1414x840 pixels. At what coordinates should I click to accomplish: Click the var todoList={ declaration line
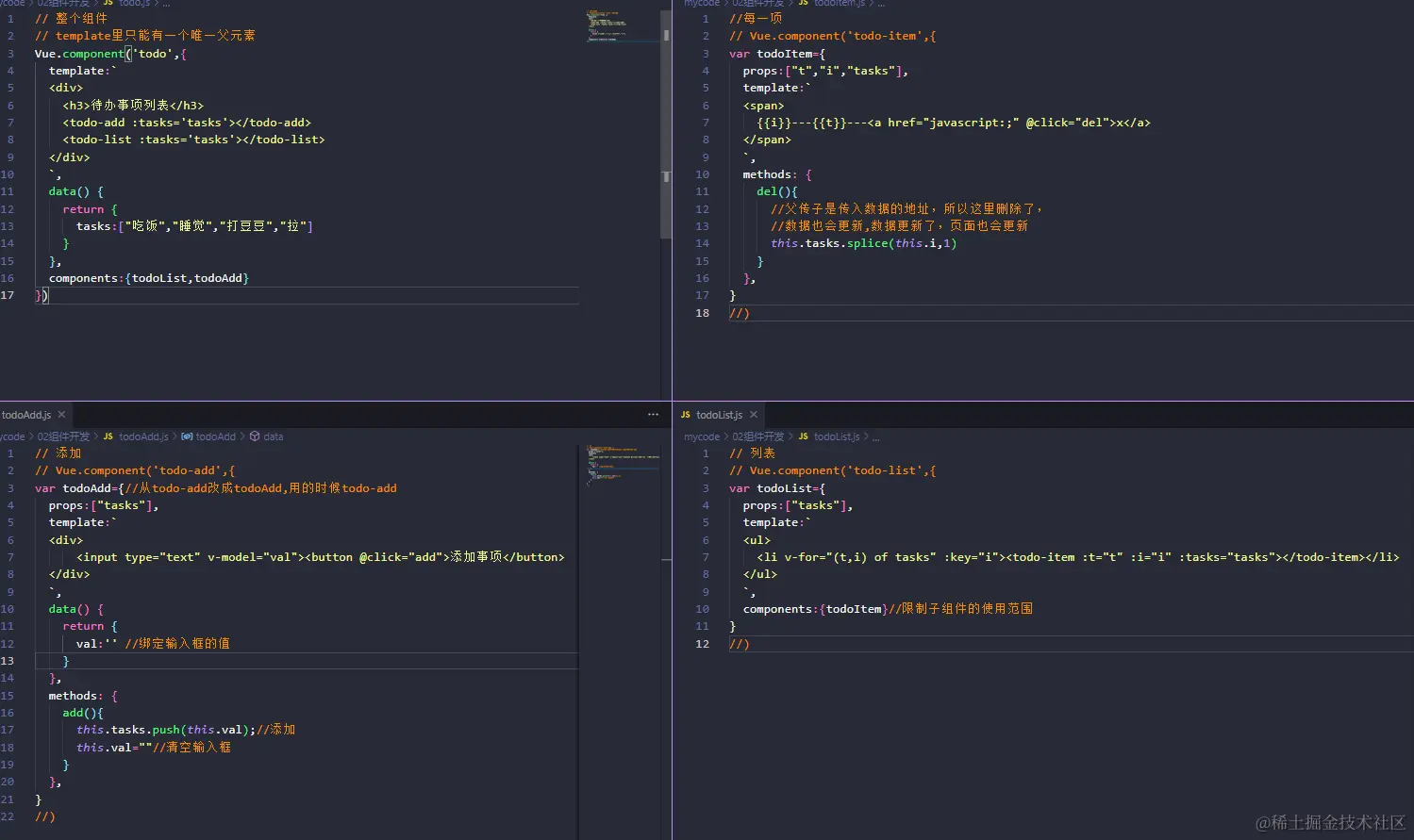(x=777, y=488)
